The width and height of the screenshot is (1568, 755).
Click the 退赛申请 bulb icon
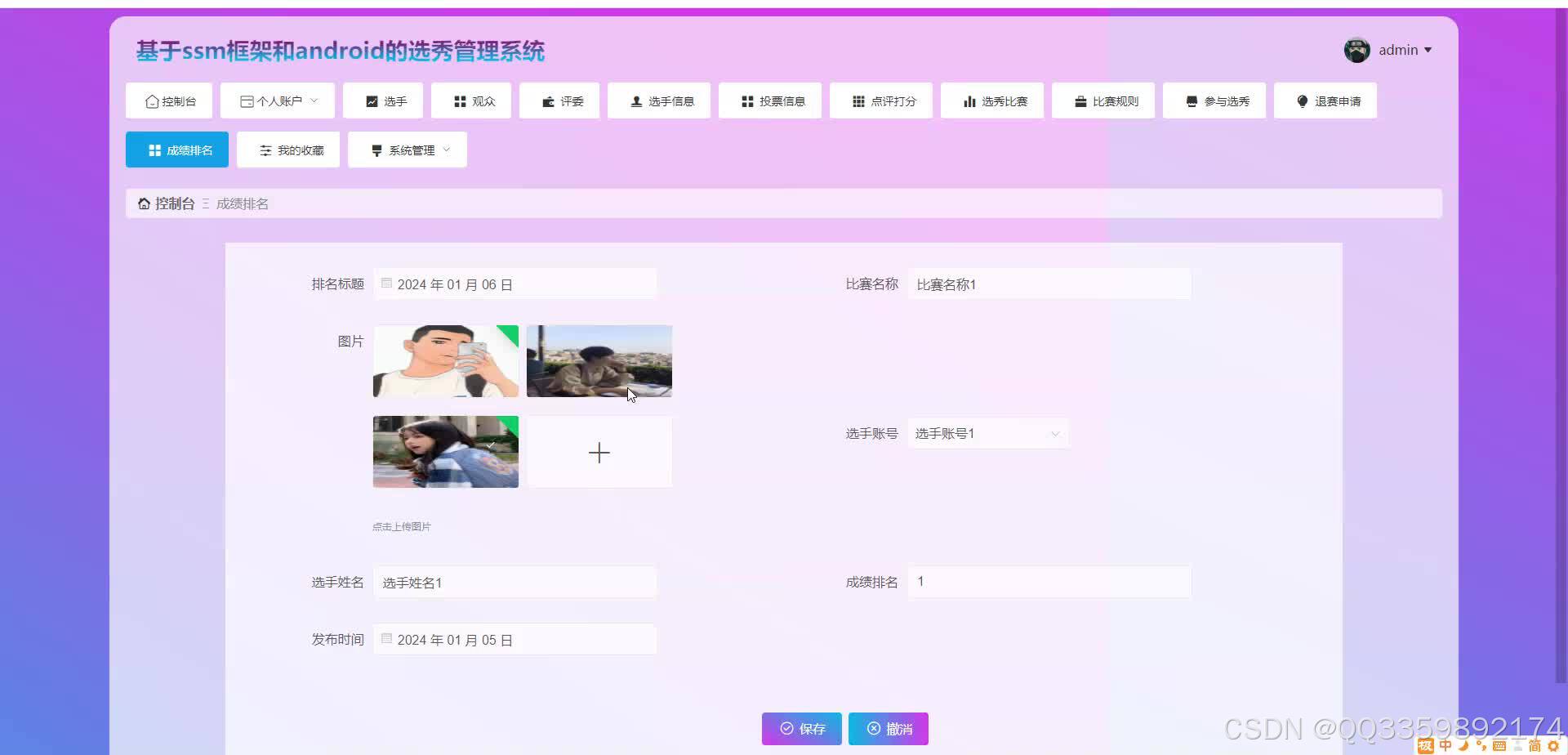pyautogui.click(x=1303, y=101)
